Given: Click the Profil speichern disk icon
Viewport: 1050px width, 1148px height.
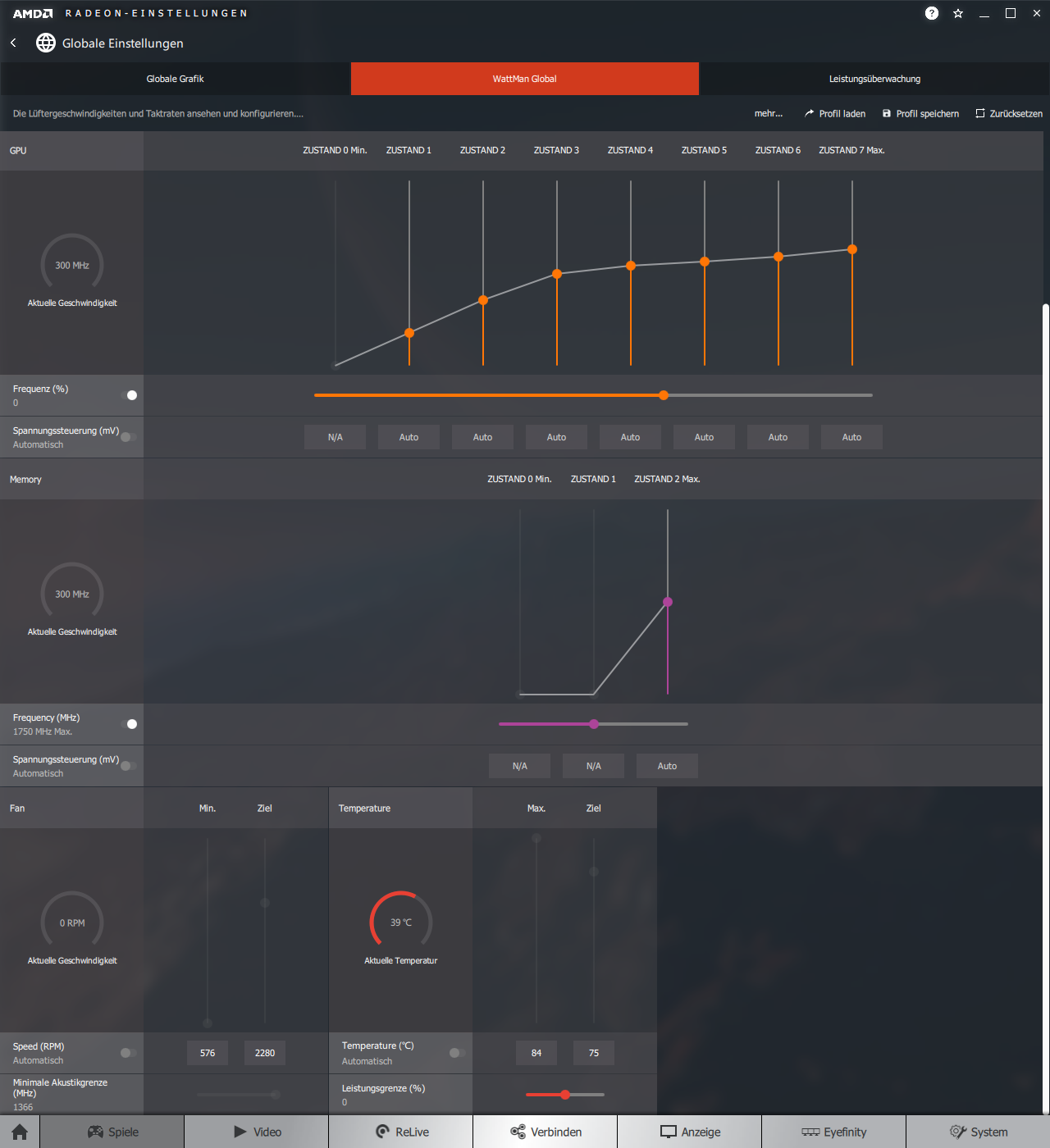Looking at the screenshot, I should [x=886, y=113].
